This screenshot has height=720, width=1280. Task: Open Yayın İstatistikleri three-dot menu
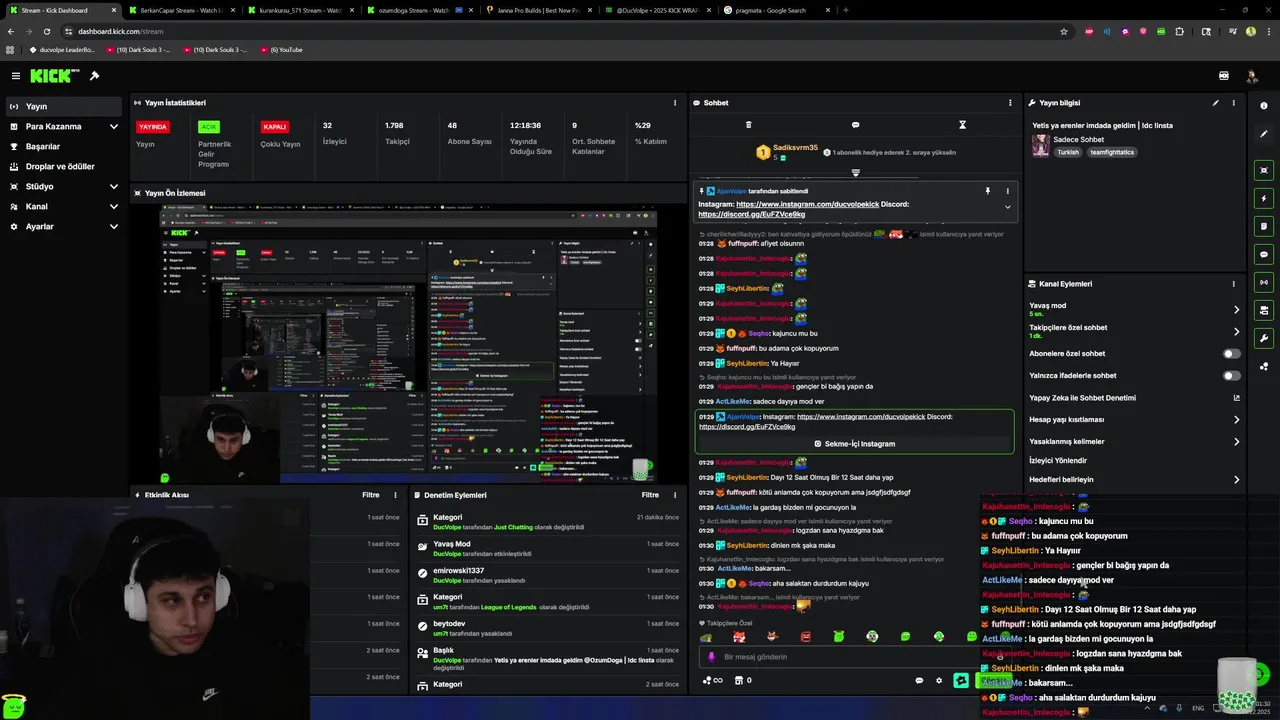point(675,103)
